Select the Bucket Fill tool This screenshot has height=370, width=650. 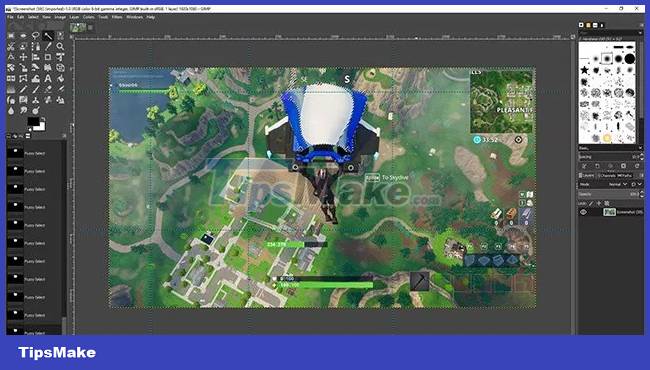click(61, 78)
